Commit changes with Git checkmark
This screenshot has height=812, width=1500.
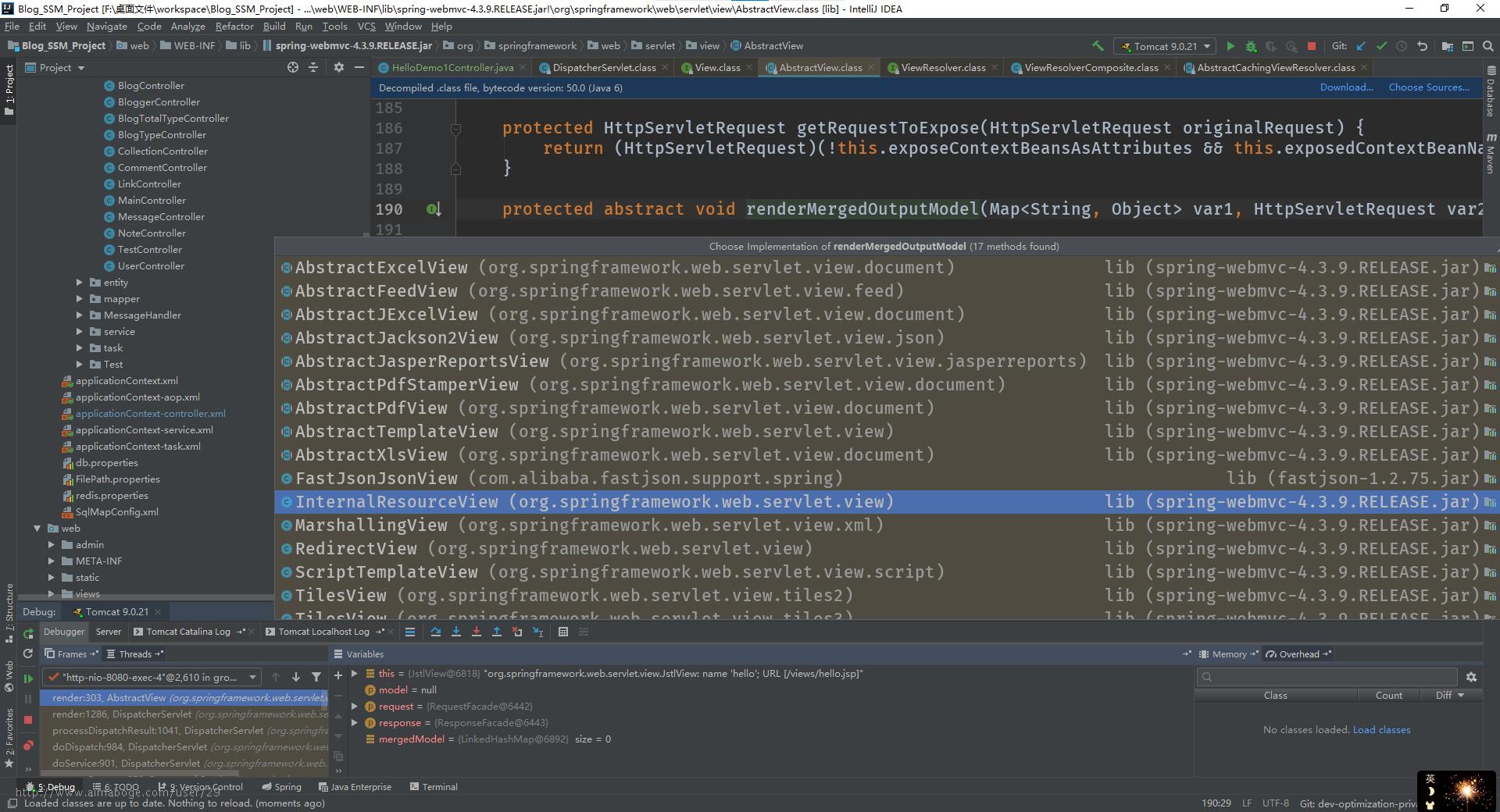click(1382, 46)
